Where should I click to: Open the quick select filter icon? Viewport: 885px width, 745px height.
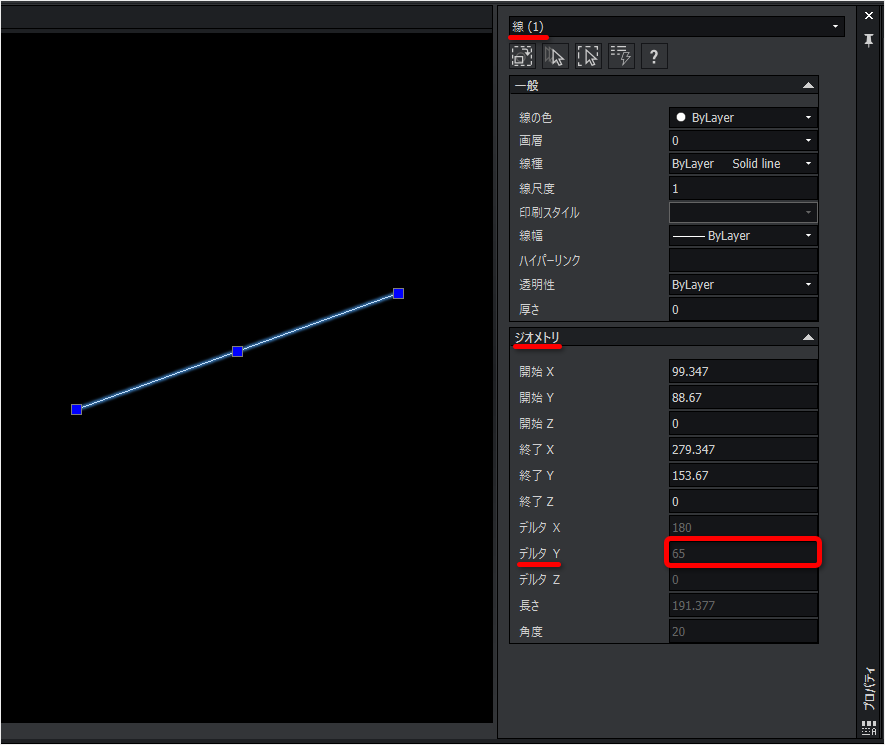point(621,56)
